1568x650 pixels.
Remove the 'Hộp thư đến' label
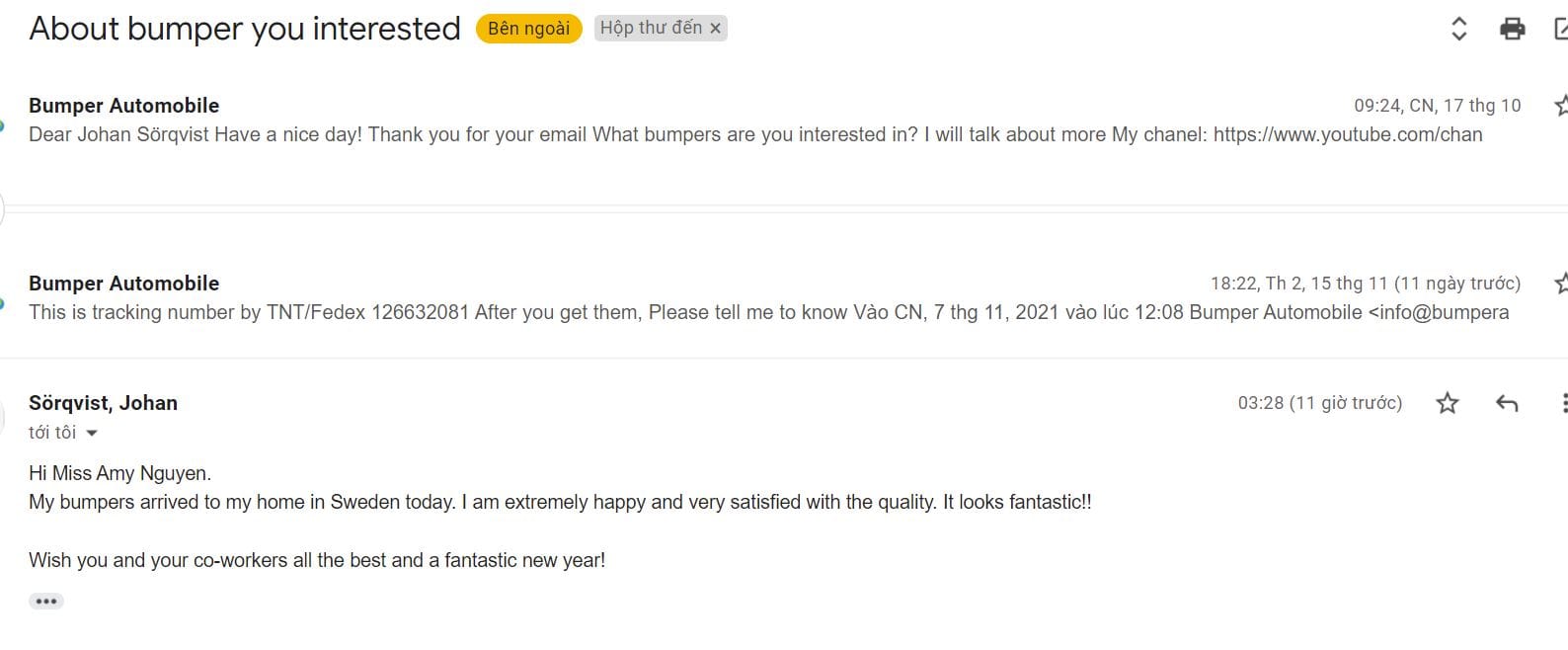tap(716, 29)
